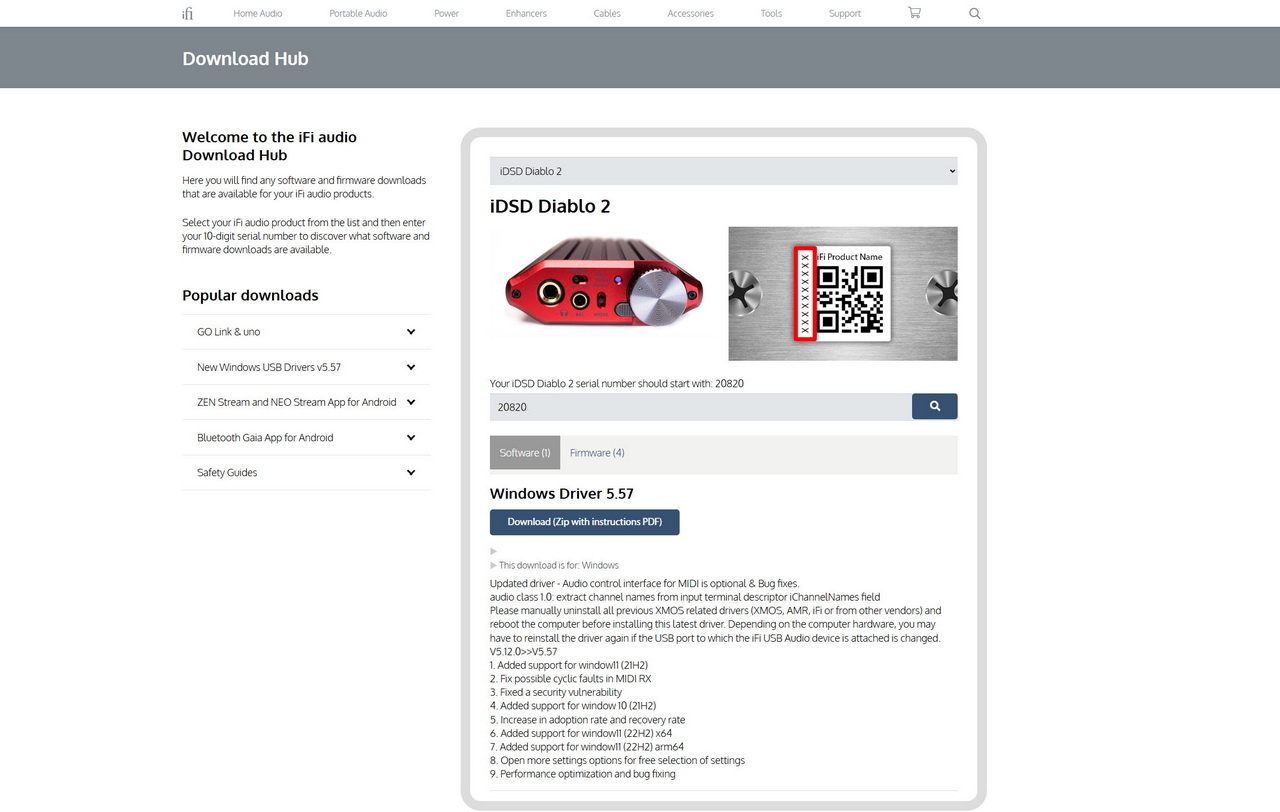The width and height of the screenshot is (1280, 812).
Task: Expand New Windows USB Drivers v5.57
Action: click(306, 367)
